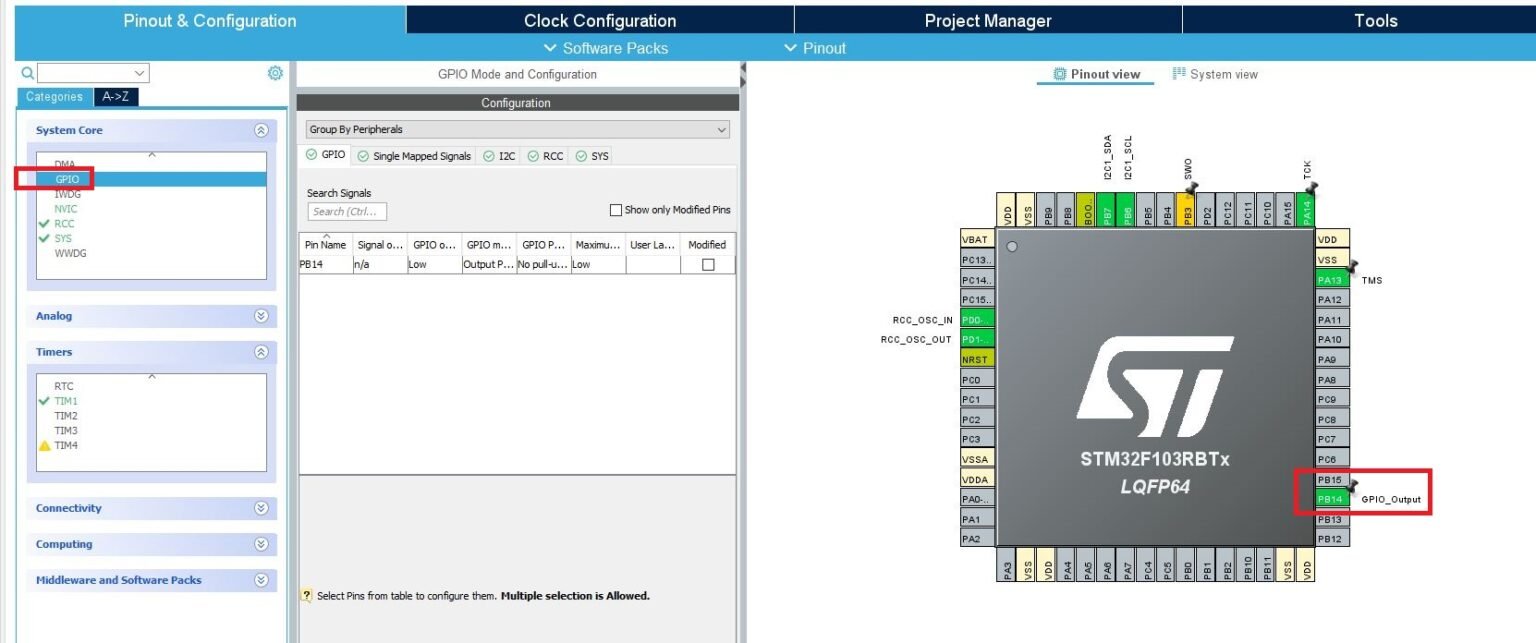The image size is (1536, 643).
Task: Click the settings gear icon in left panel
Action: tap(275, 73)
